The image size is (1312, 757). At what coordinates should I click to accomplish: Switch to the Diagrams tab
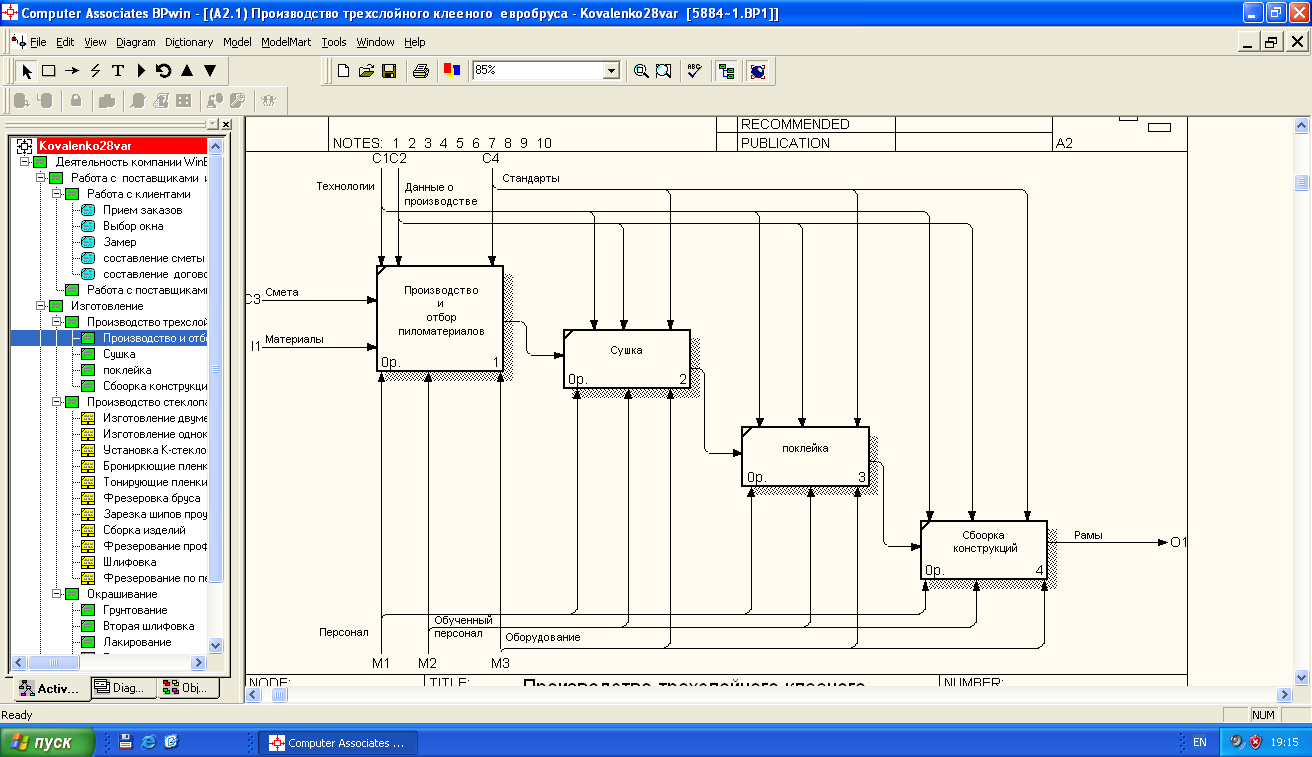[x=124, y=688]
